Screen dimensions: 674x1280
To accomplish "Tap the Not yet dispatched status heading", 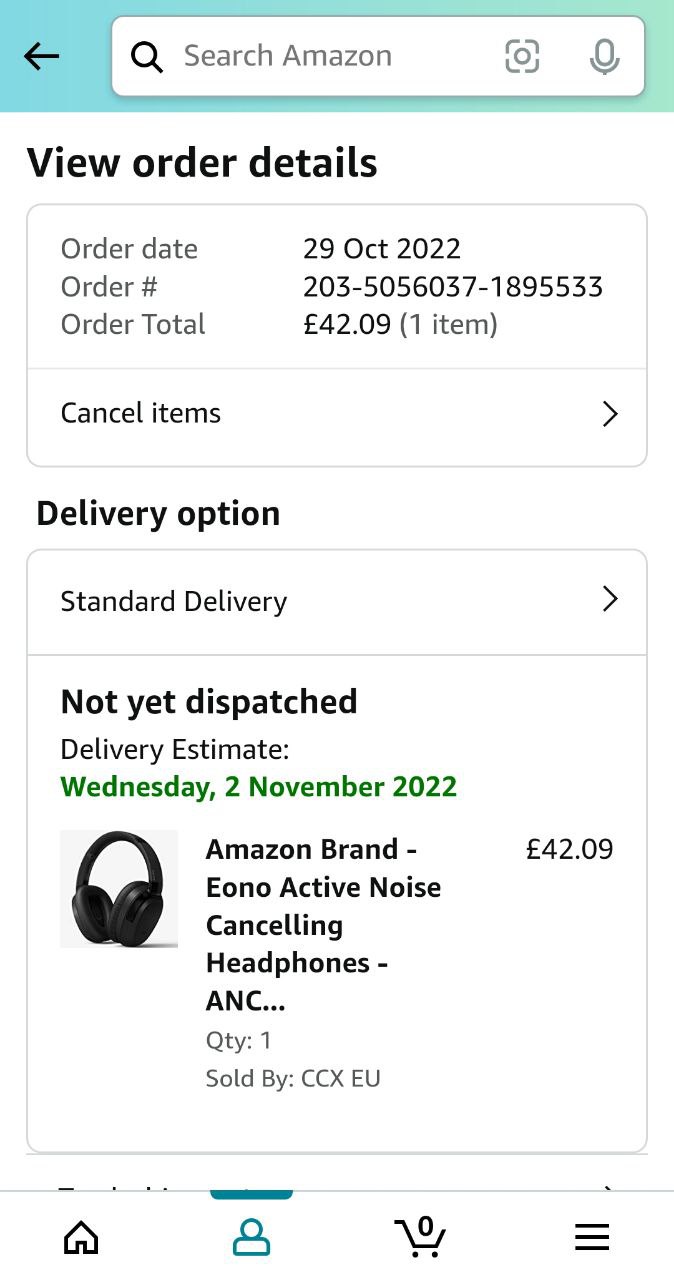I will [x=209, y=702].
